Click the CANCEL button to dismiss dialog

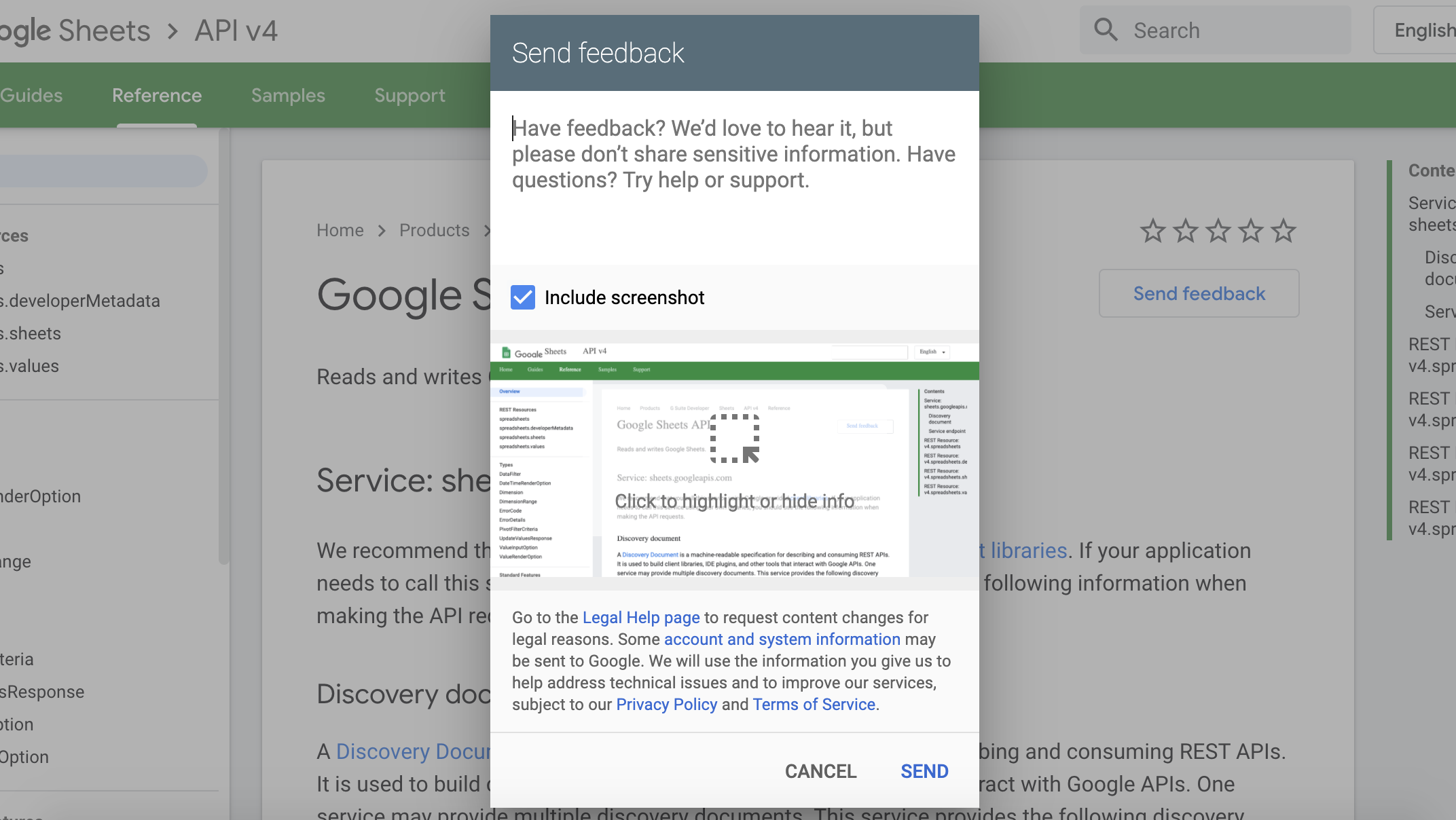[x=821, y=771]
